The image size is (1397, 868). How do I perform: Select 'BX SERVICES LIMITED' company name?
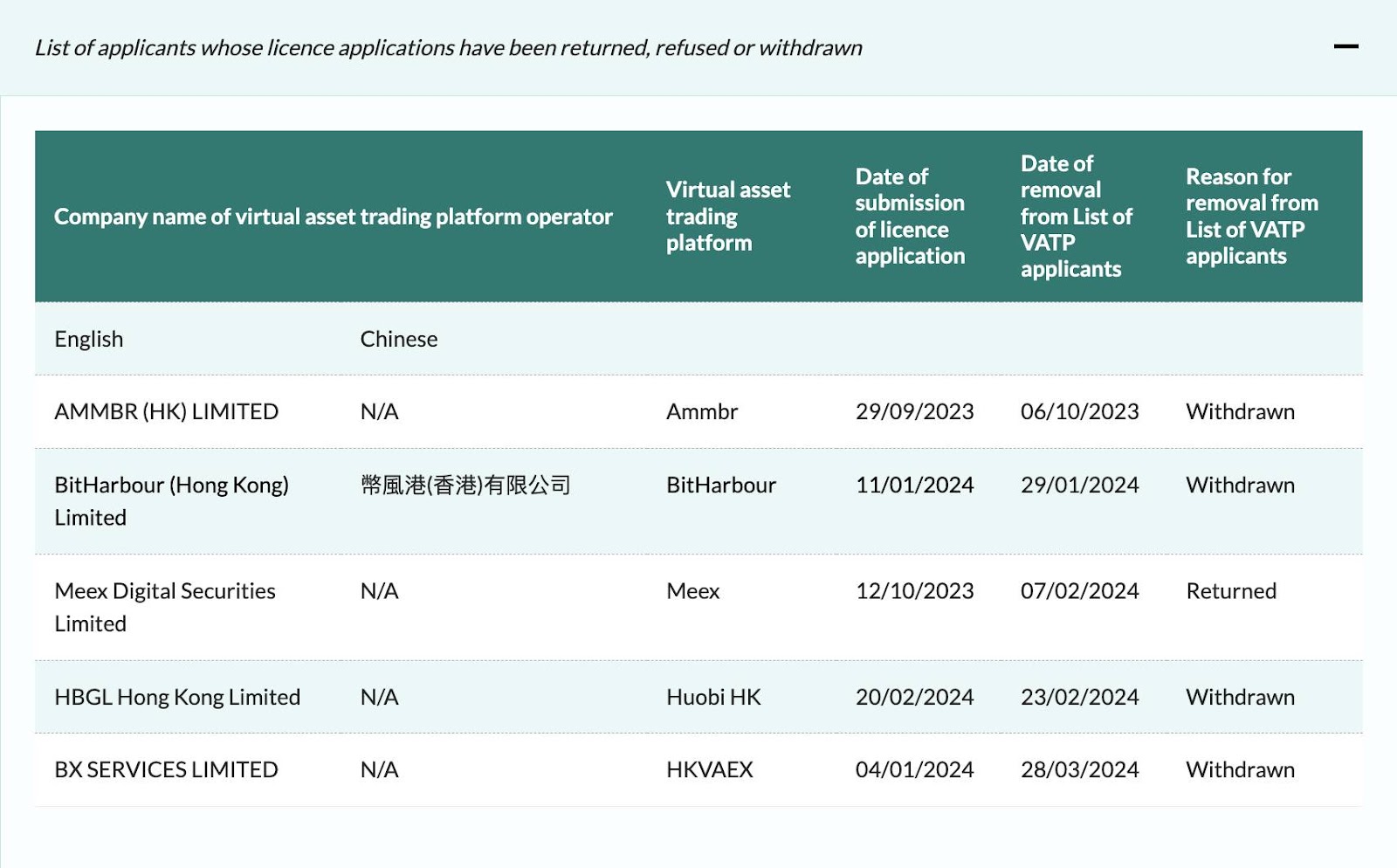coord(166,769)
